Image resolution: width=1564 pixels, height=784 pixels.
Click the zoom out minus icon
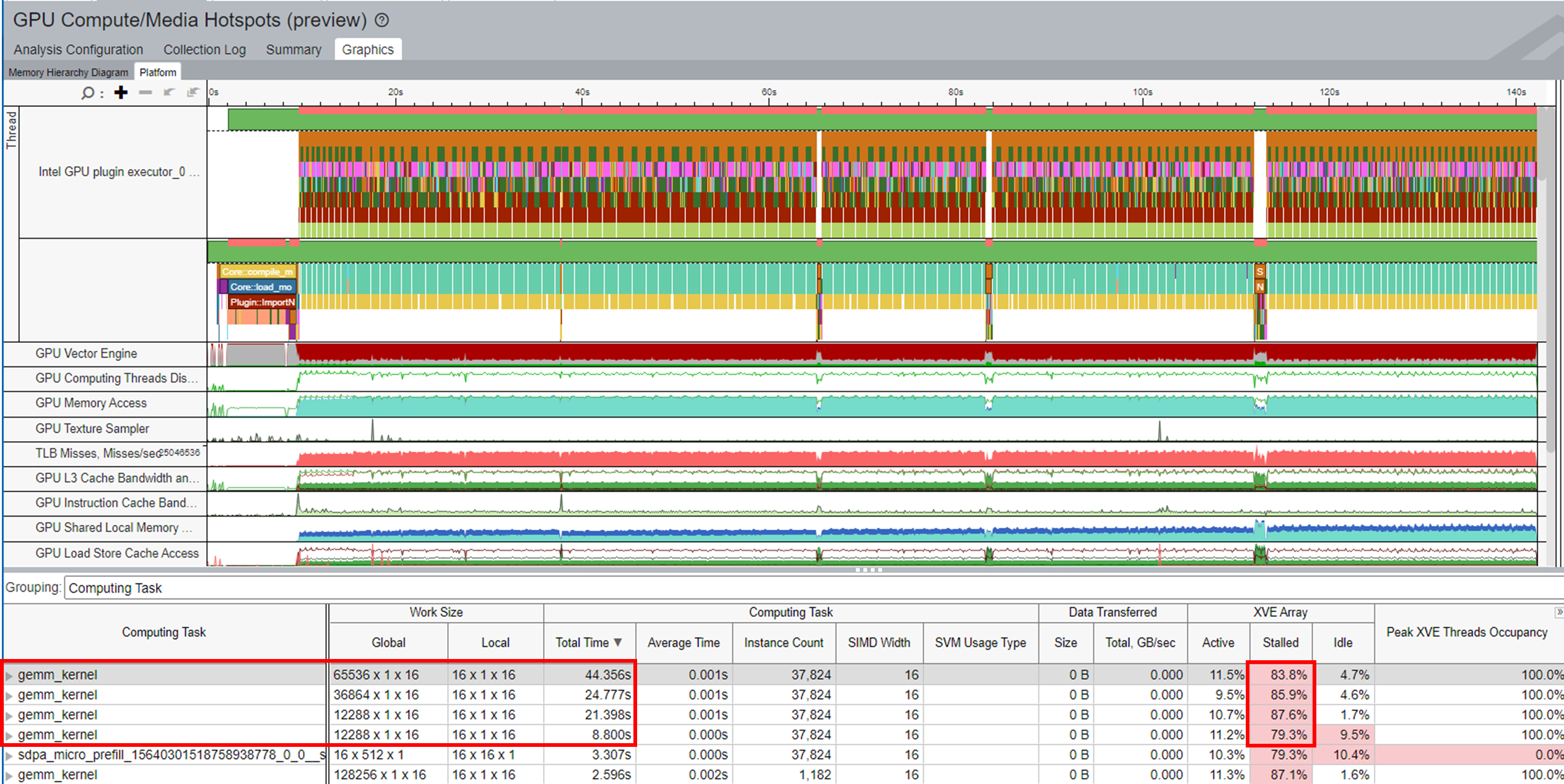146,93
